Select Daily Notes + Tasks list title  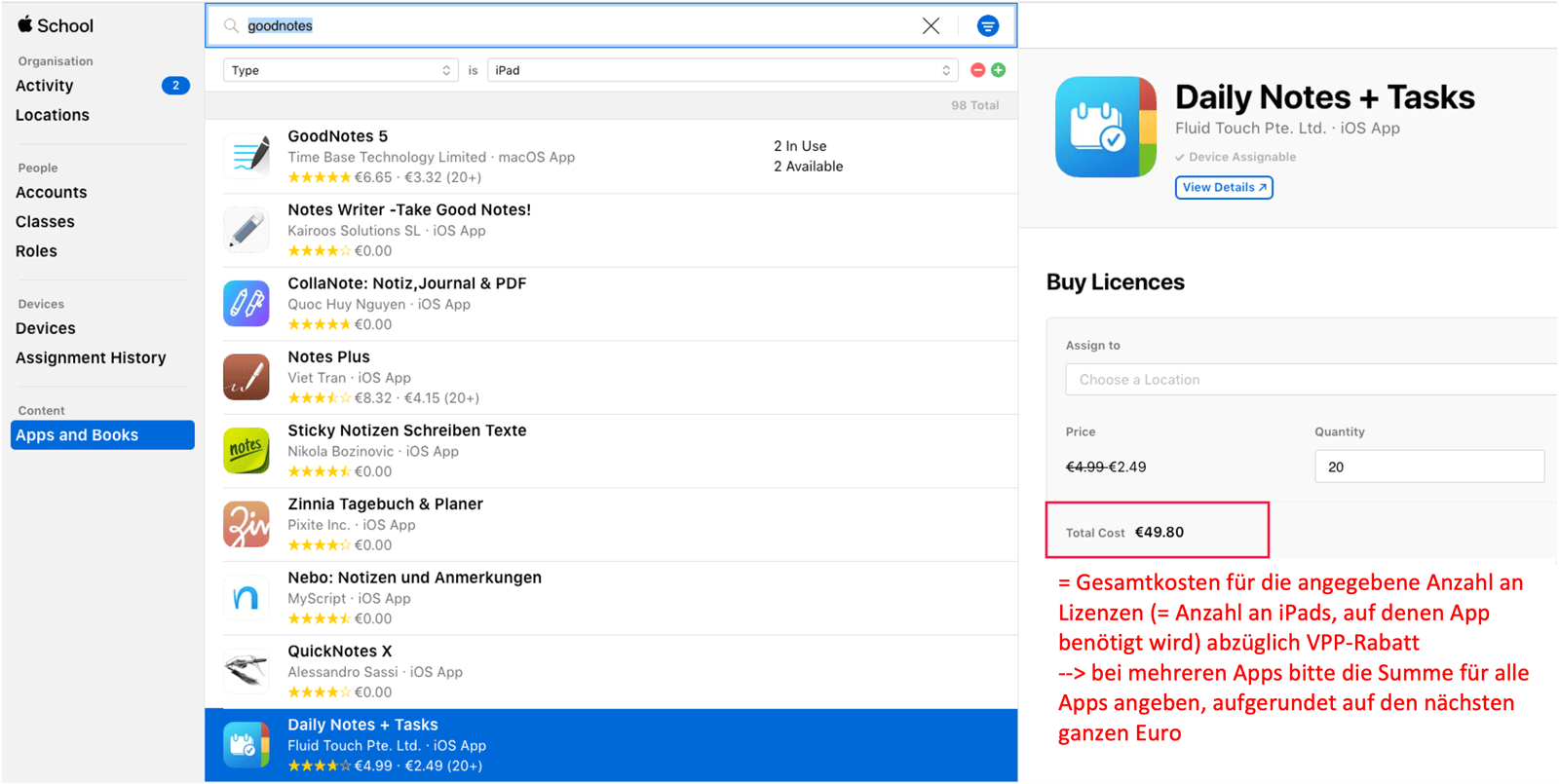362,725
